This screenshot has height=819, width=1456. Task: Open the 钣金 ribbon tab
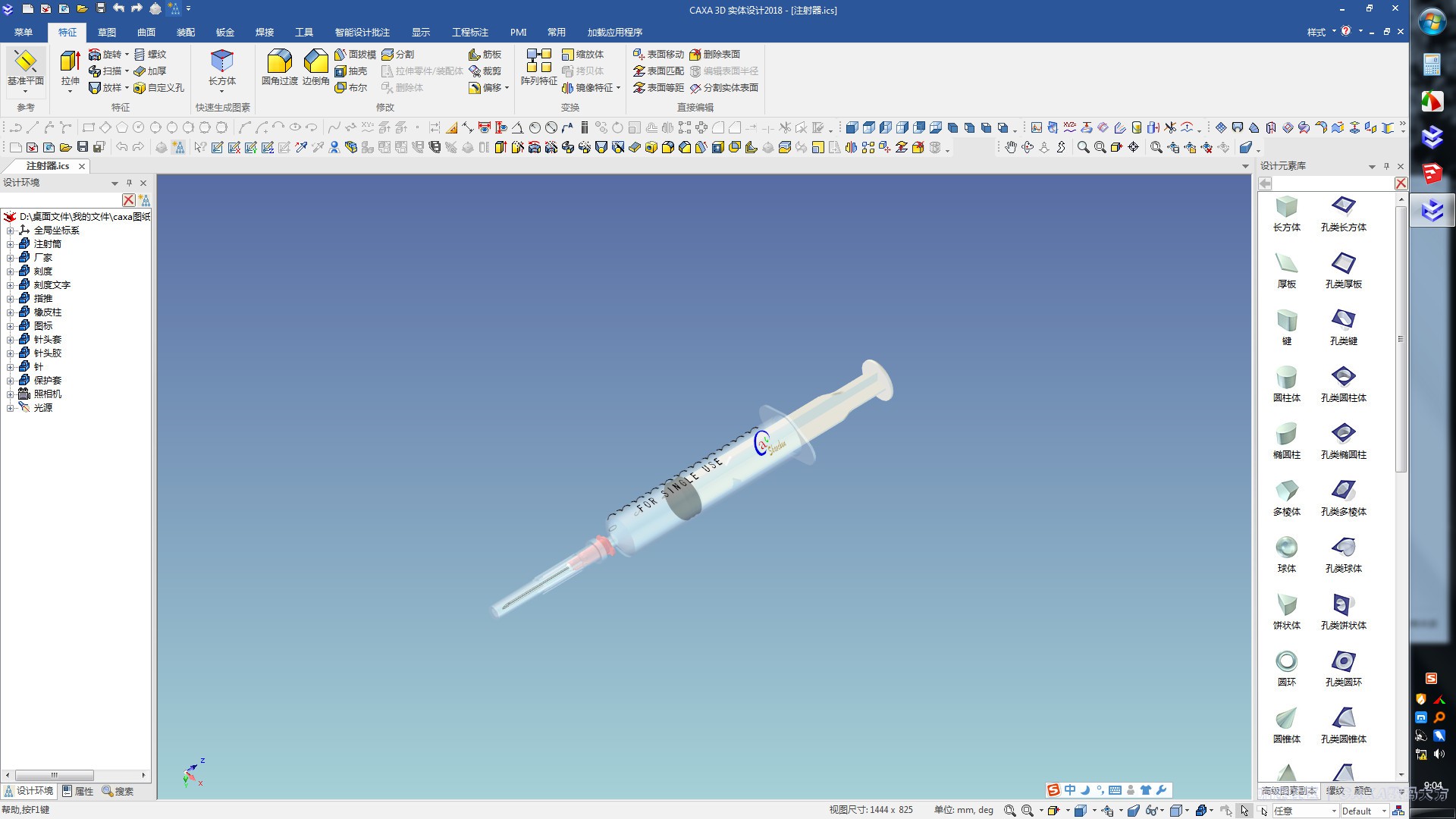[225, 33]
